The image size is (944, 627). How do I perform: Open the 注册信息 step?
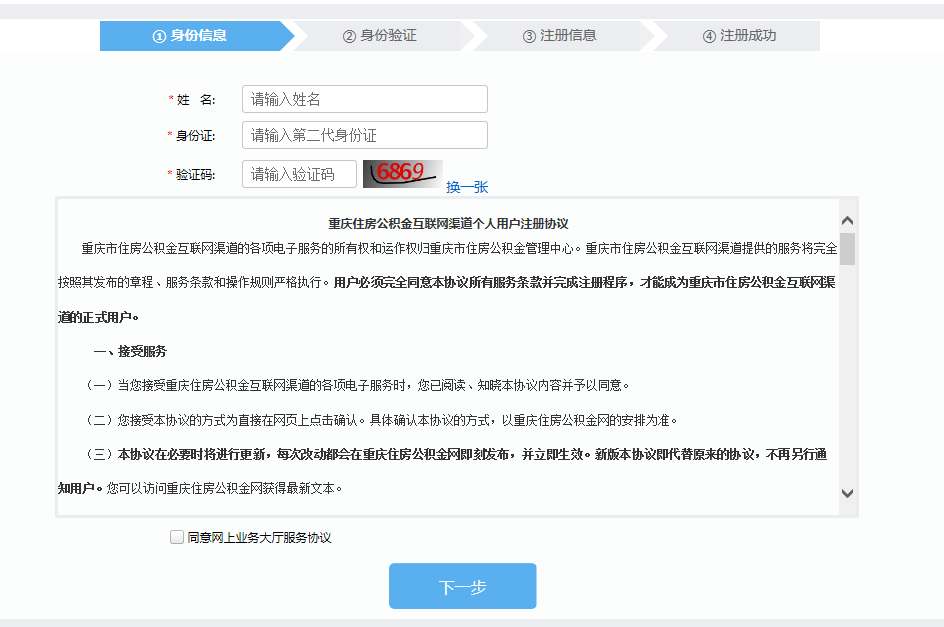coord(560,36)
